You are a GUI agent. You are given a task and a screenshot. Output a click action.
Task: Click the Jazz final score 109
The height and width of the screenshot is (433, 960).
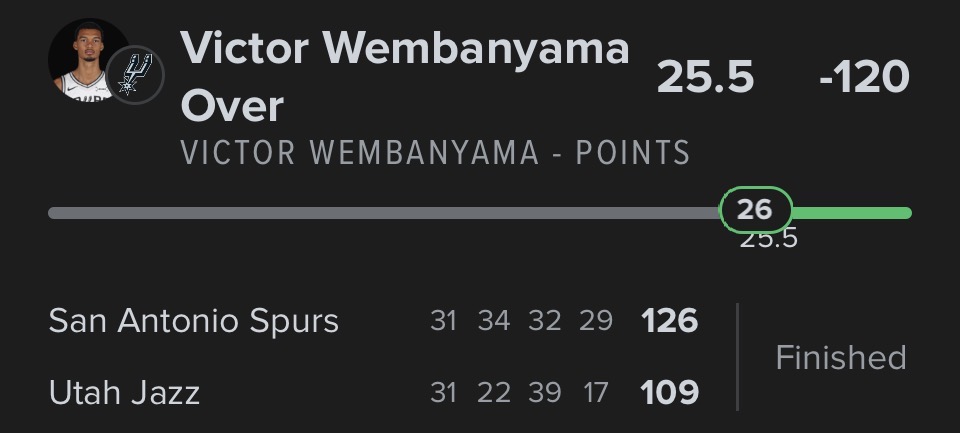click(x=669, y=392)
